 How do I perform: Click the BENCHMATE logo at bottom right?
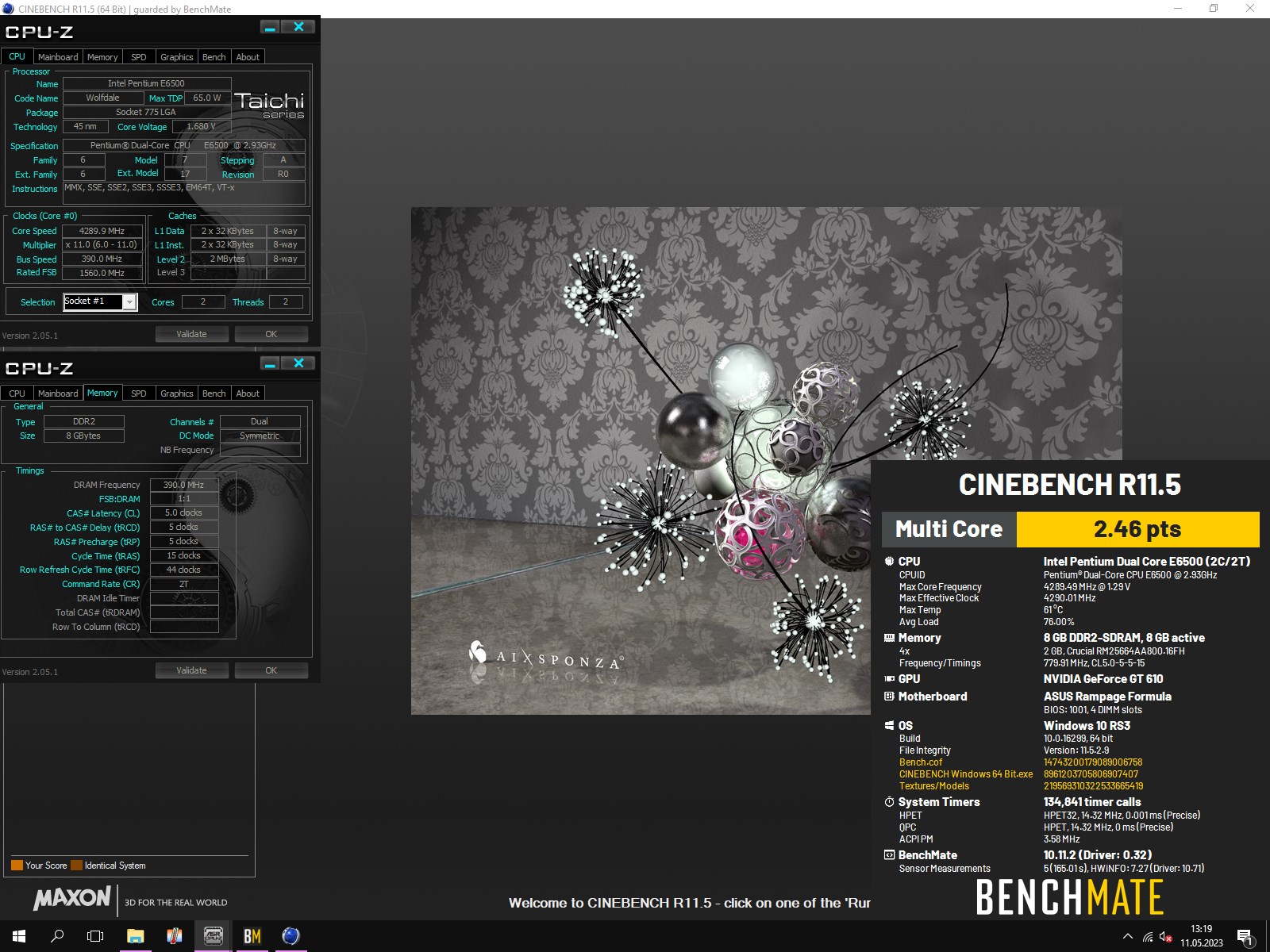pos(1069,897)
